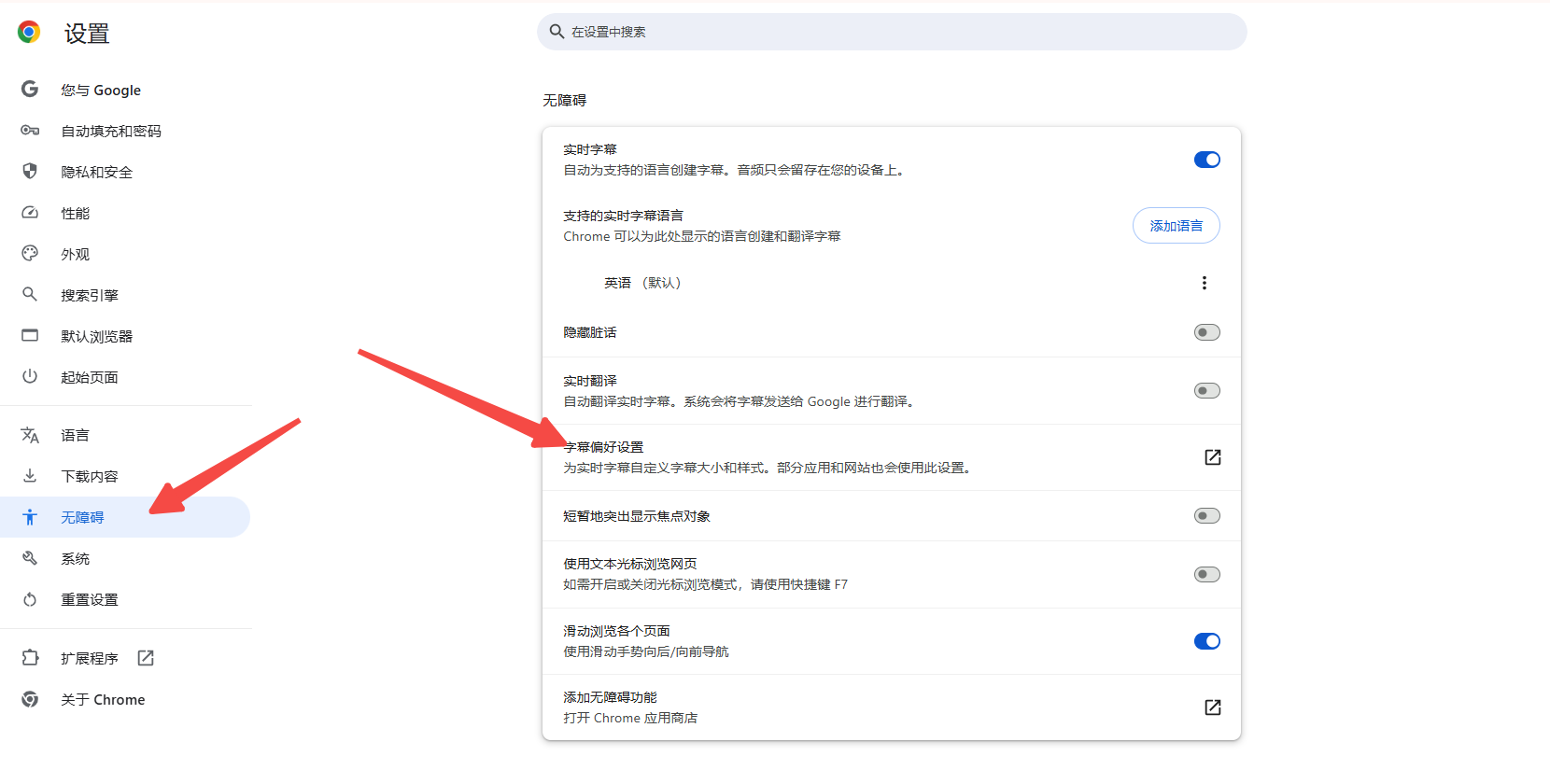Click the download icon for 下载内容
Viewport: 1550px width, 784px height.
pos(30,476)
